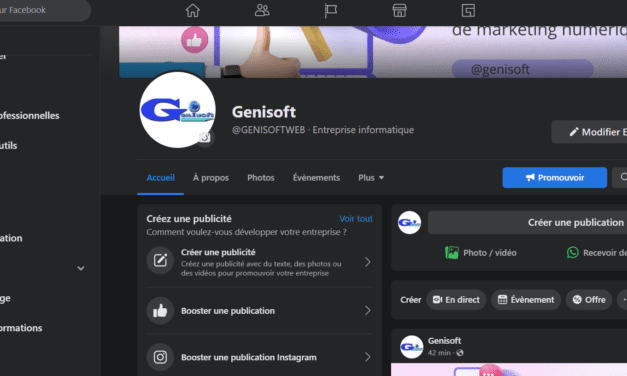Open the Genisoft profile picture

[x=178, y=110]
